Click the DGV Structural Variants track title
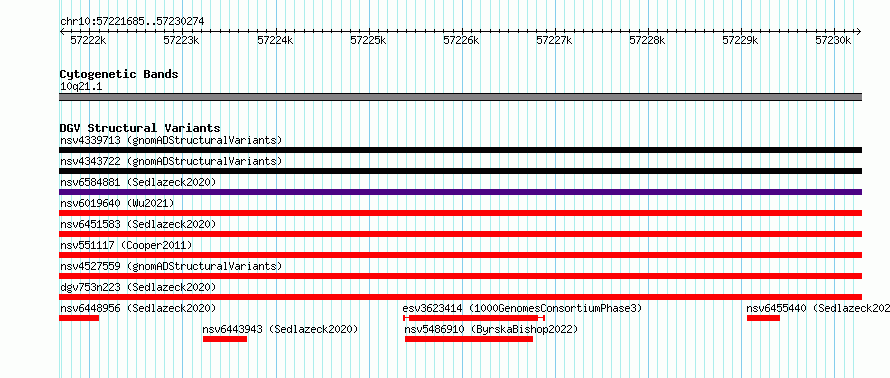890x378 pixels. tap(140, 128)
